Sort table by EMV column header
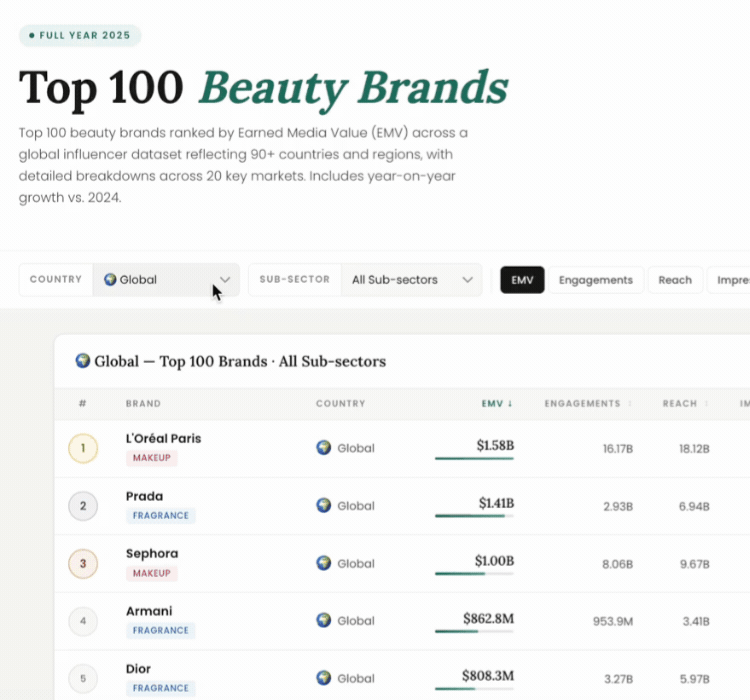Image resolution: width=750 pixels, height=700 pixels. (x=497, y=403)
